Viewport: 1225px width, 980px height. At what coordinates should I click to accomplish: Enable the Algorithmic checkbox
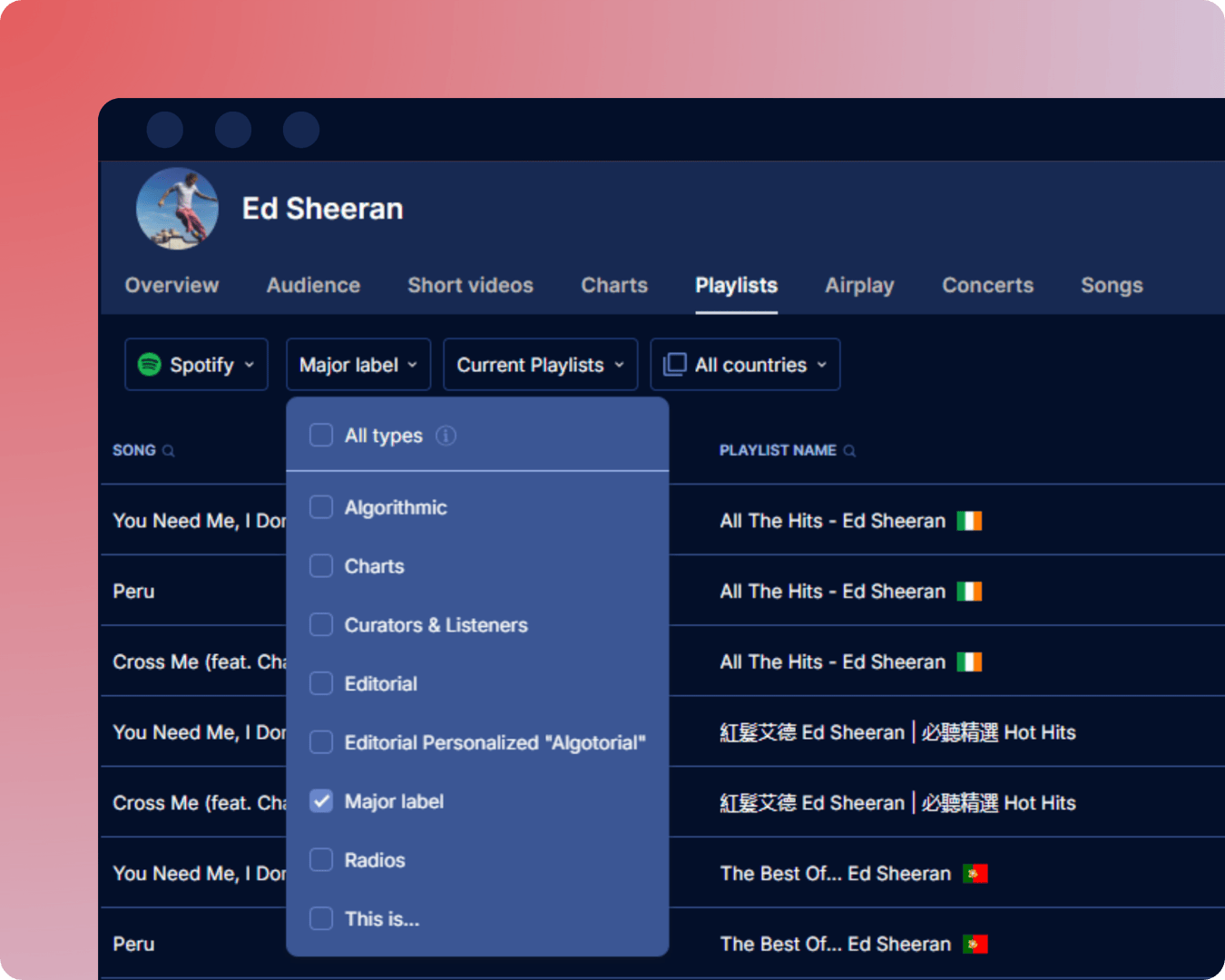coord(321,507)
